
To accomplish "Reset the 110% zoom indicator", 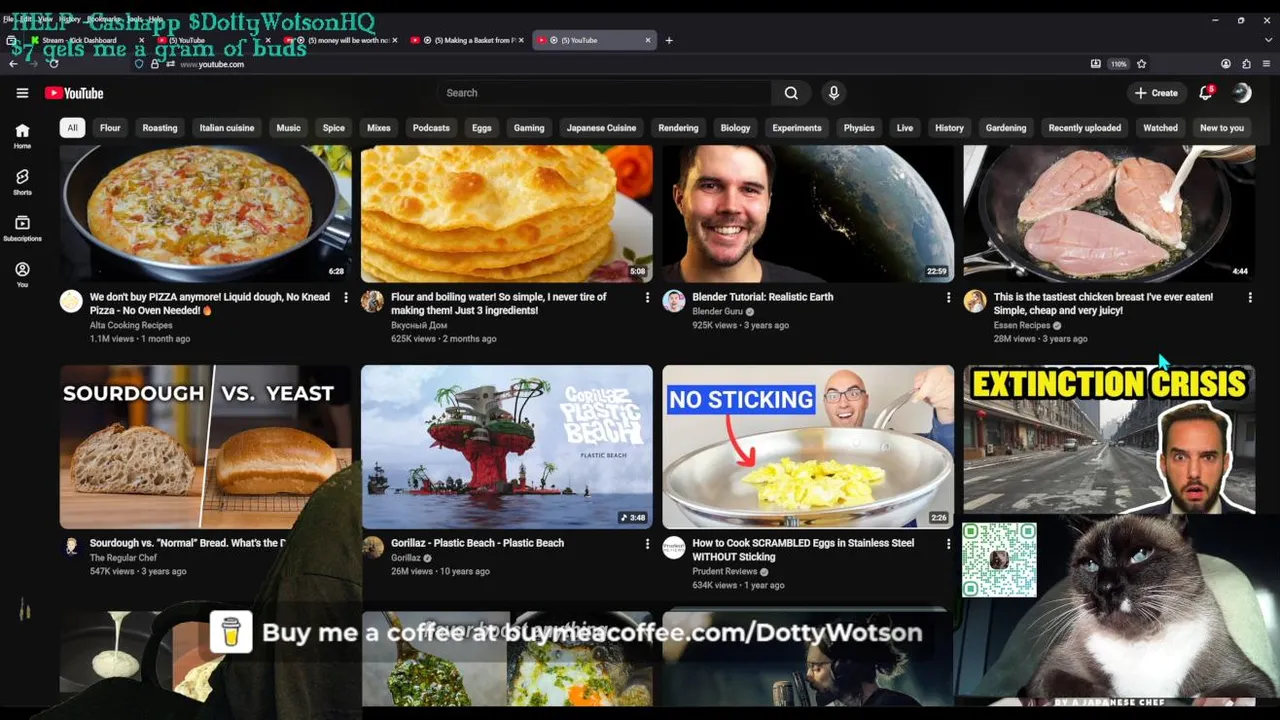I will pyautogui.click(x=1118, y=64).
